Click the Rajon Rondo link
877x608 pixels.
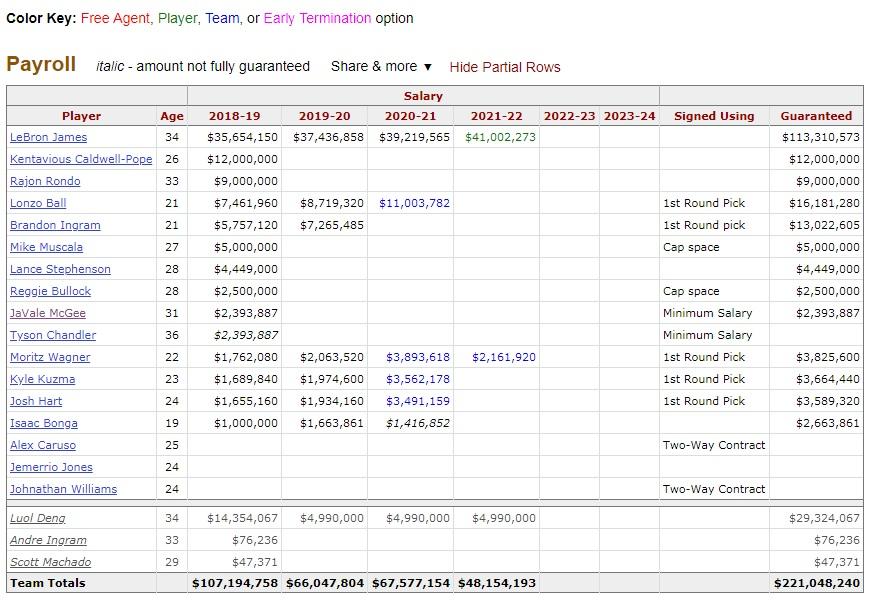[45, 181]
